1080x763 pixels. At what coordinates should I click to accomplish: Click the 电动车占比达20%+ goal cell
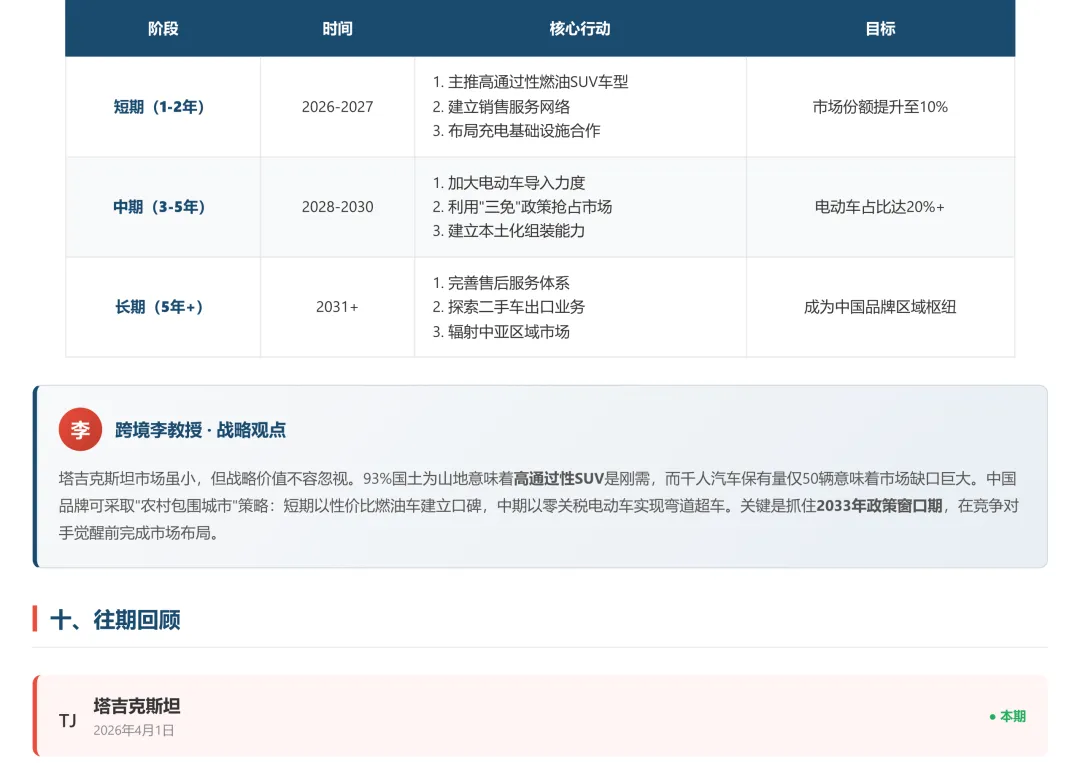pos(880,207)
